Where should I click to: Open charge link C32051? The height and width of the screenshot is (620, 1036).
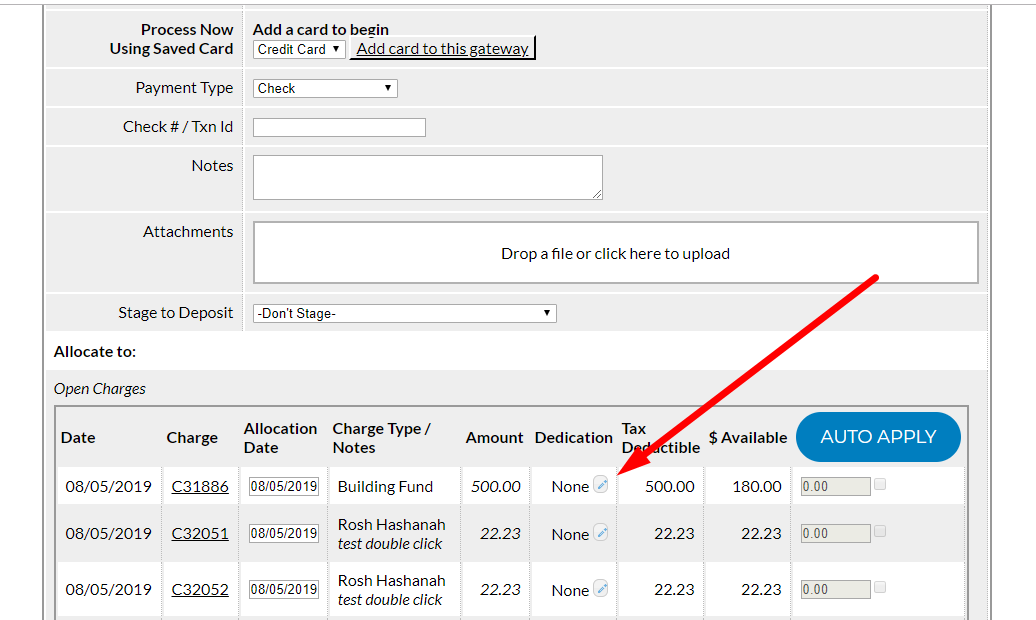tap(200, 534)
